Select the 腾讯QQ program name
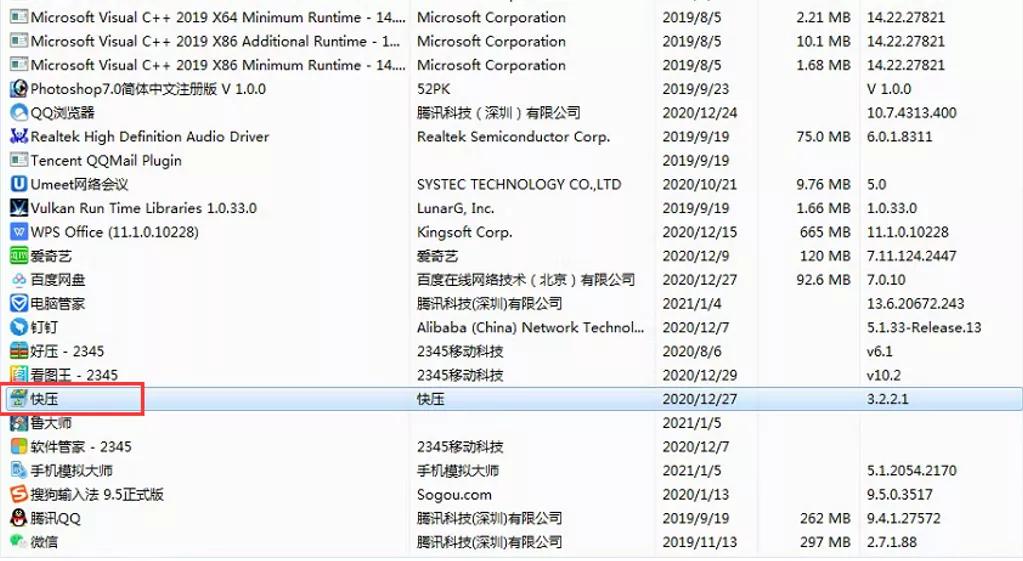1023x561 pixels. [55, 518]
